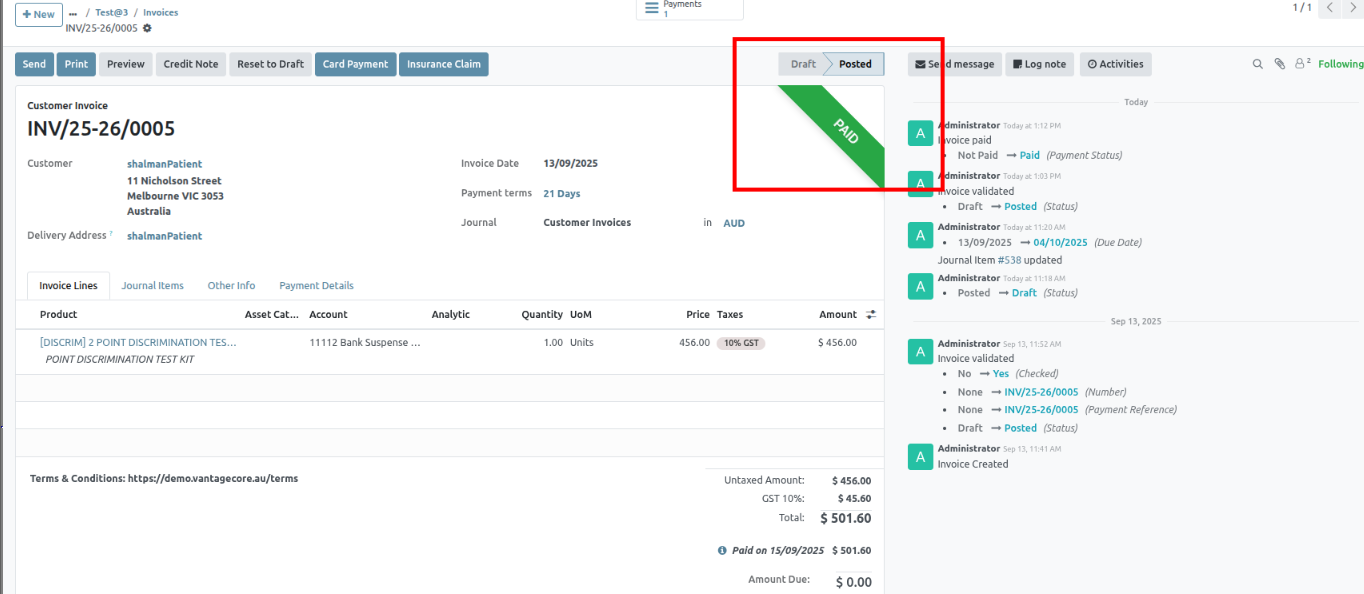Expand the breadcrumb ellipsis menu

pos(73,13)
